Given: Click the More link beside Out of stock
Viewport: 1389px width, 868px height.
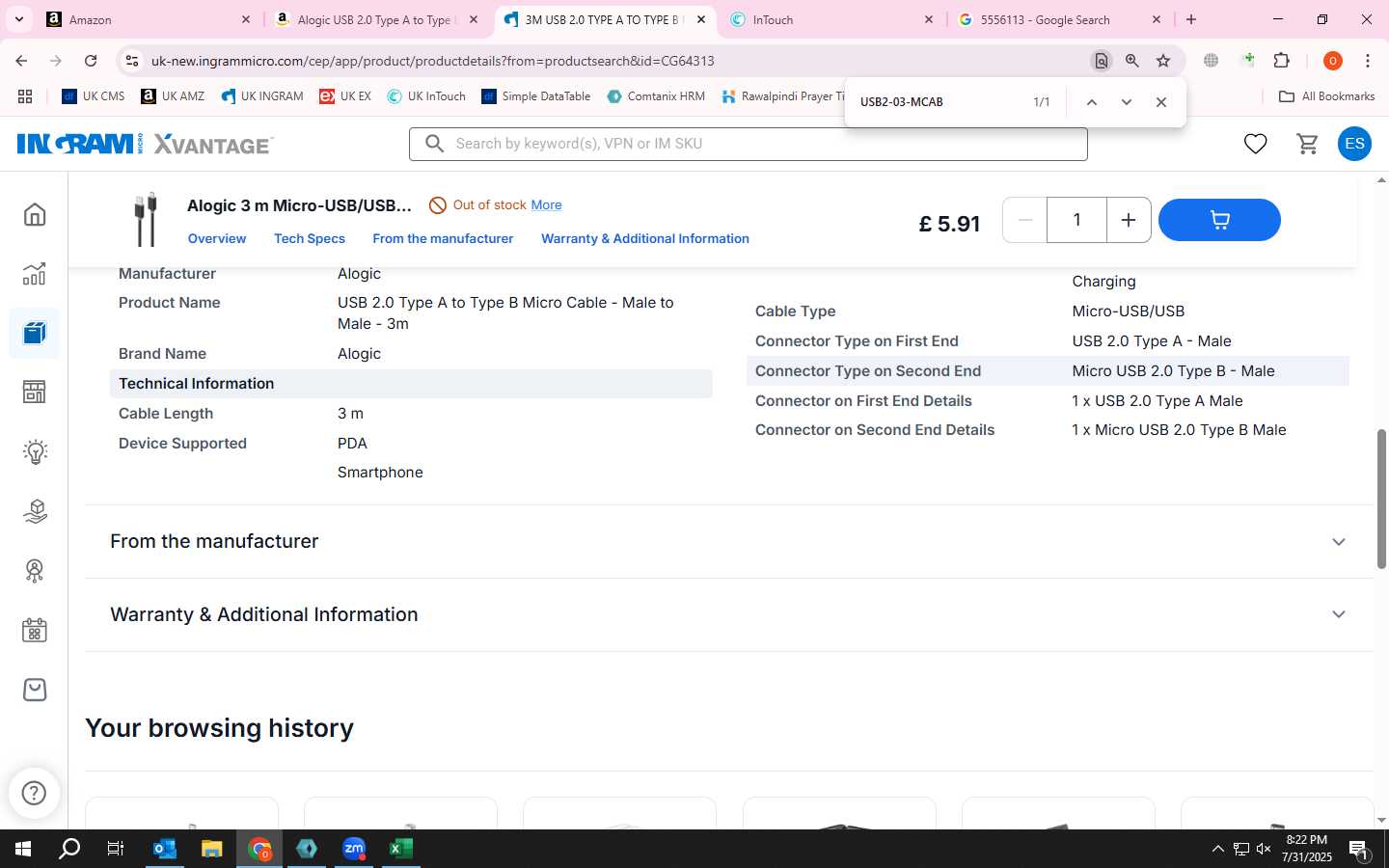Looking at the screenshot, I should click(x=546, y=204).
